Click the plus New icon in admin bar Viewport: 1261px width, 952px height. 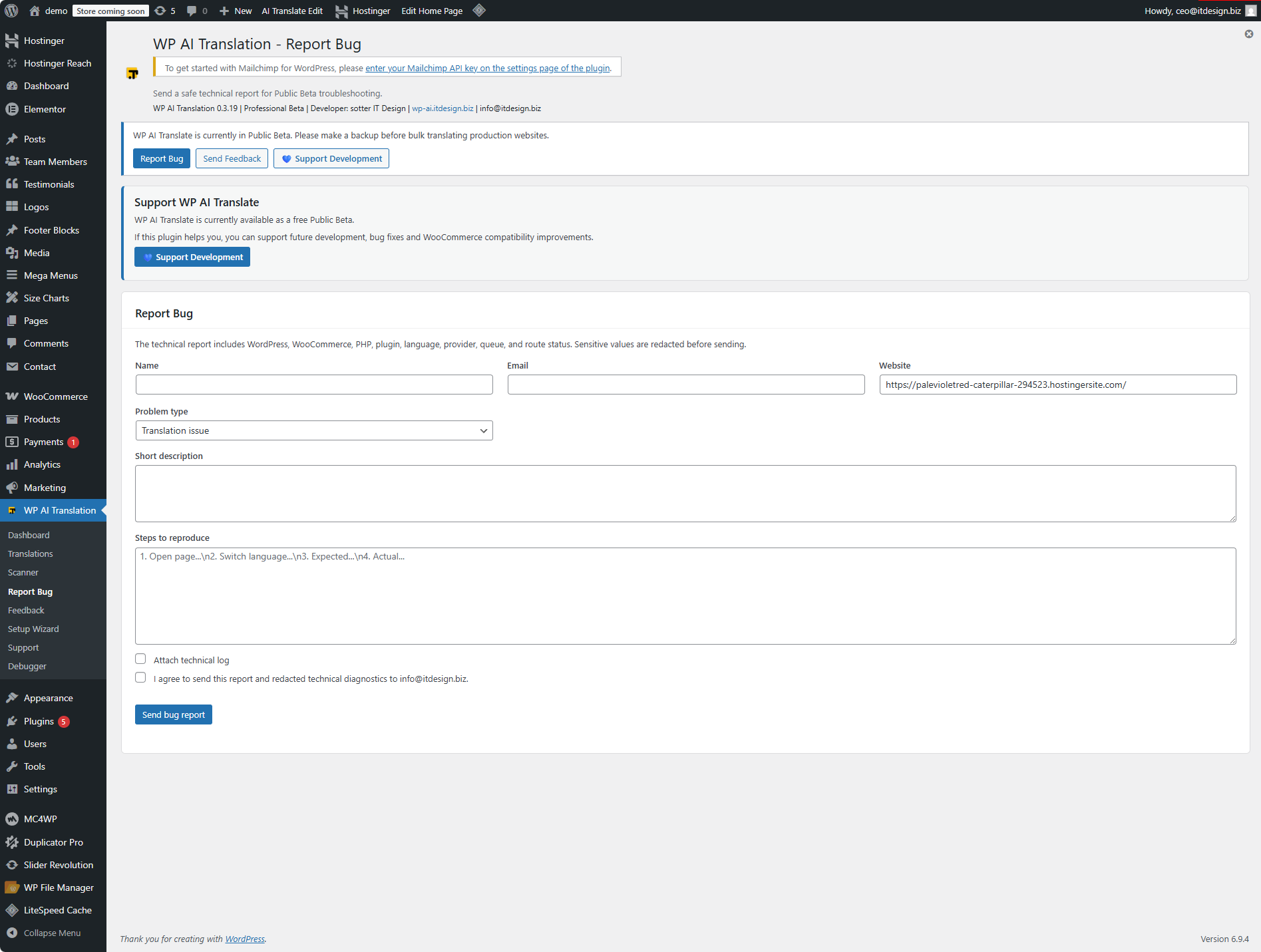pos(224,11)
